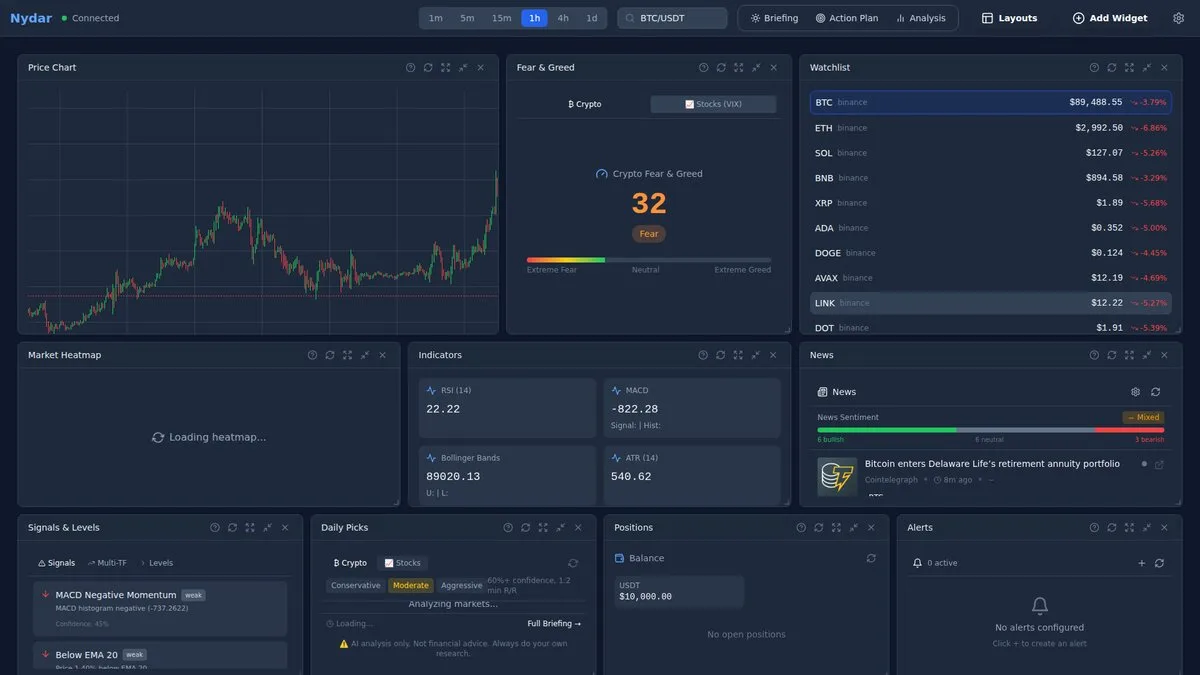This screenshot has width=1200, height=675.
Task: Follow the Full Briefing link
Action: 554,624
